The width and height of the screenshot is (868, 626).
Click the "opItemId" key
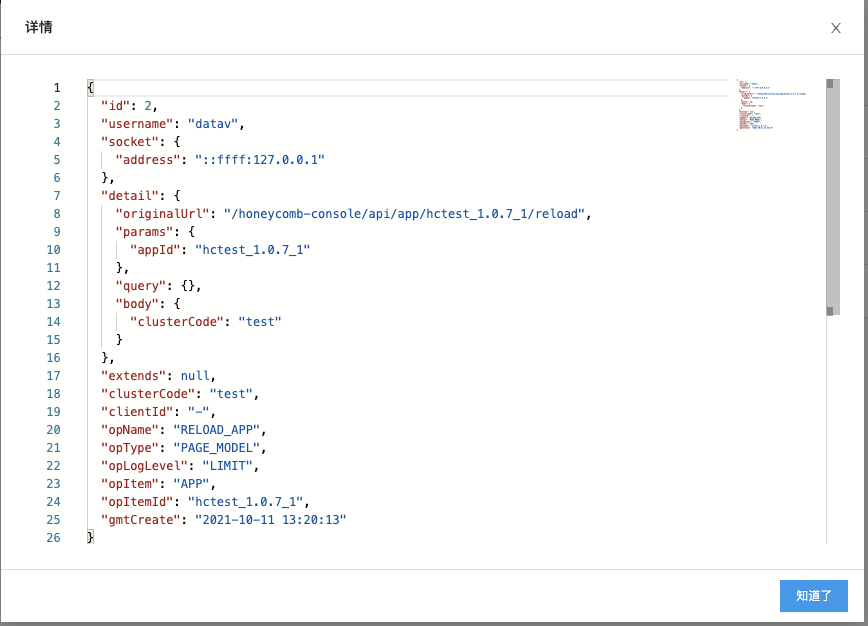tap(137, 501)
